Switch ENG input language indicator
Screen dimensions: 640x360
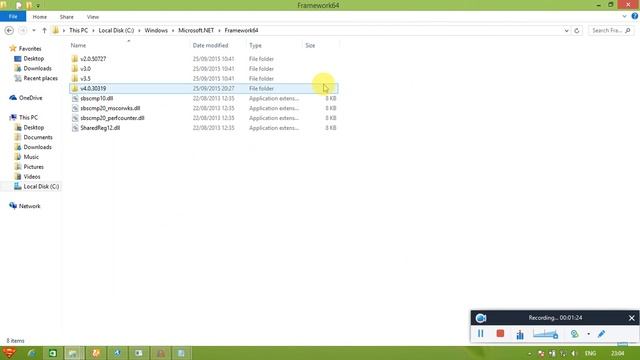590,353
